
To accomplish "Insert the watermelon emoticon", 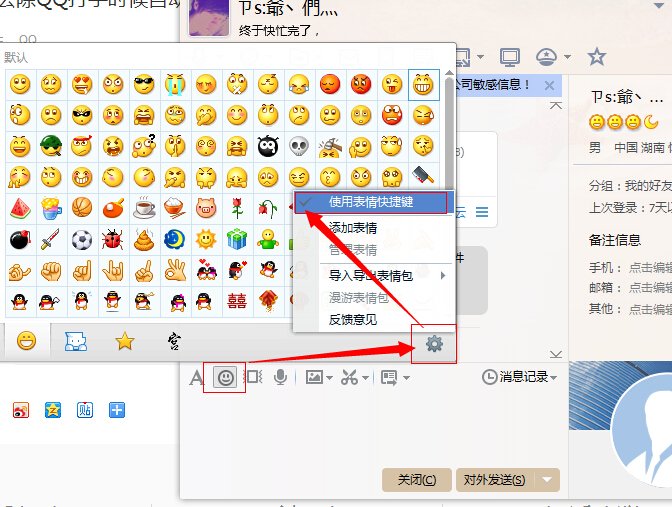I will 20,209.
